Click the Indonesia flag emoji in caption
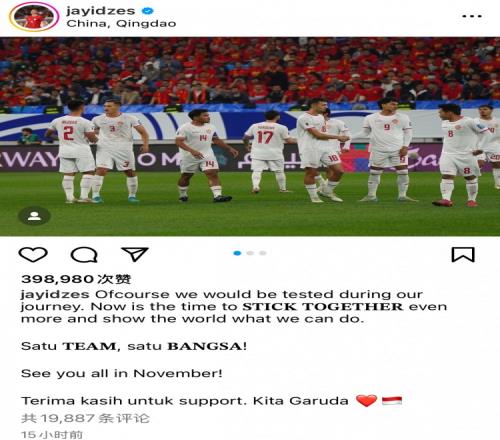The image size is (500, 440). click(392, 400)
